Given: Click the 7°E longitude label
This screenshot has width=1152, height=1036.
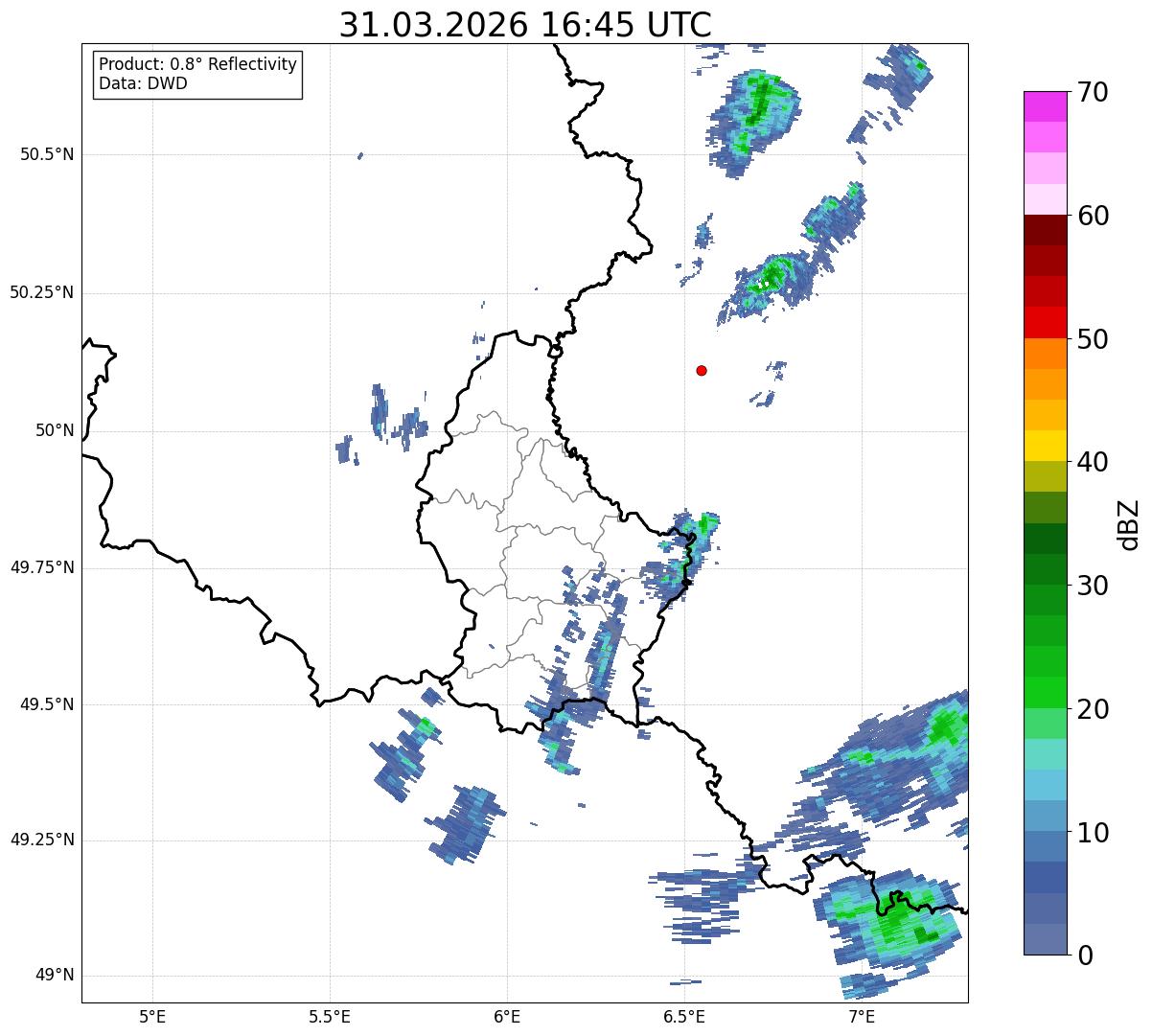Looking at the screenshot, I should coord(862,1016).
